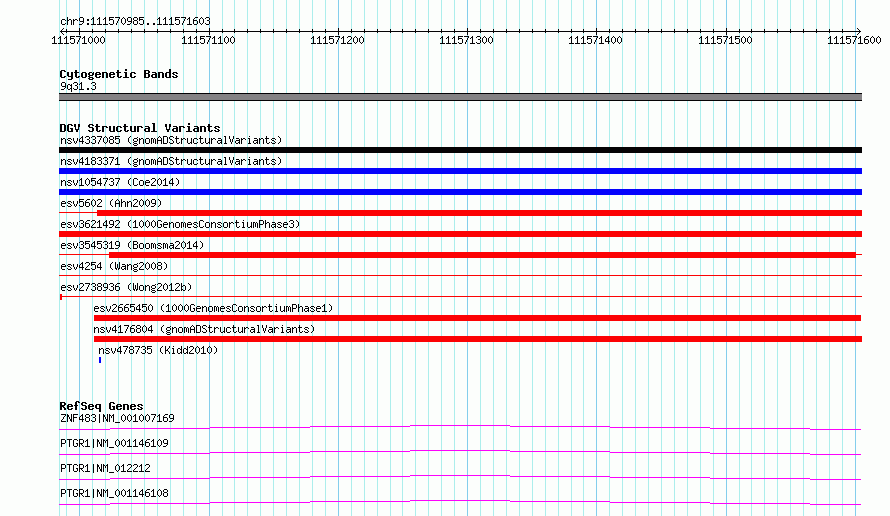Open the Cytogenetic Bands track heading
Screen dimensions: 890x516
point(119,74)
